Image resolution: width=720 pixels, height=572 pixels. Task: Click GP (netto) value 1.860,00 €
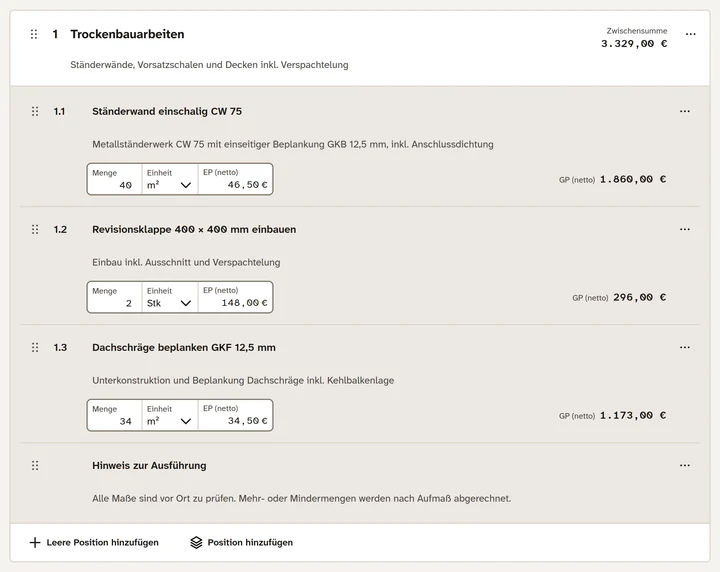(x=633, y=179)
